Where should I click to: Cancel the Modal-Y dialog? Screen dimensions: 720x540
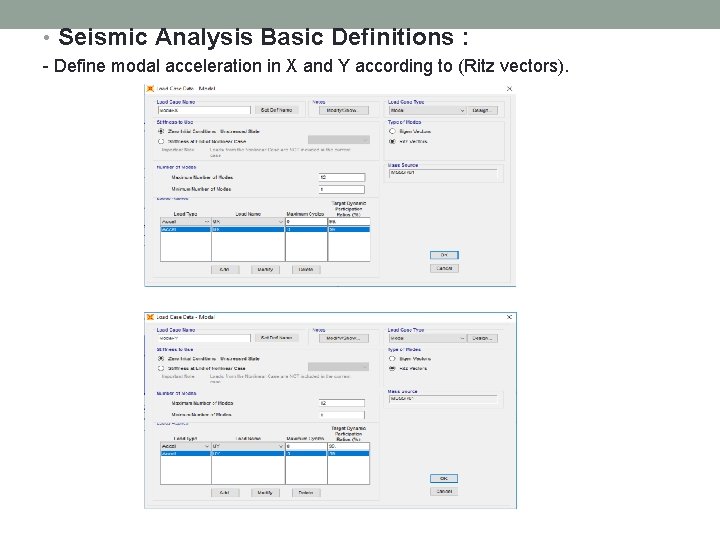coord(444,491)
